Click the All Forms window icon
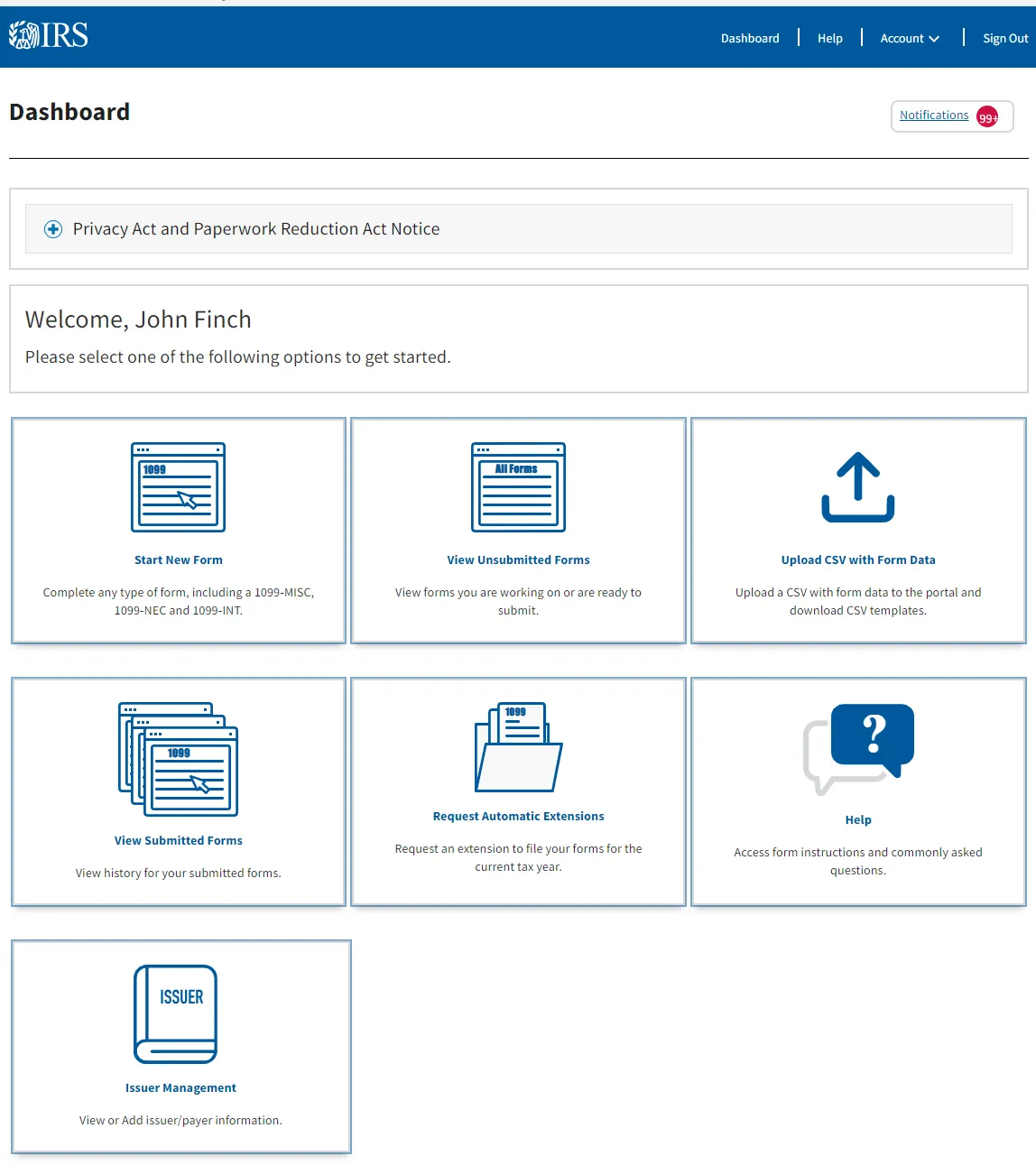The image size is (1036, 1165). click(518, 487)
